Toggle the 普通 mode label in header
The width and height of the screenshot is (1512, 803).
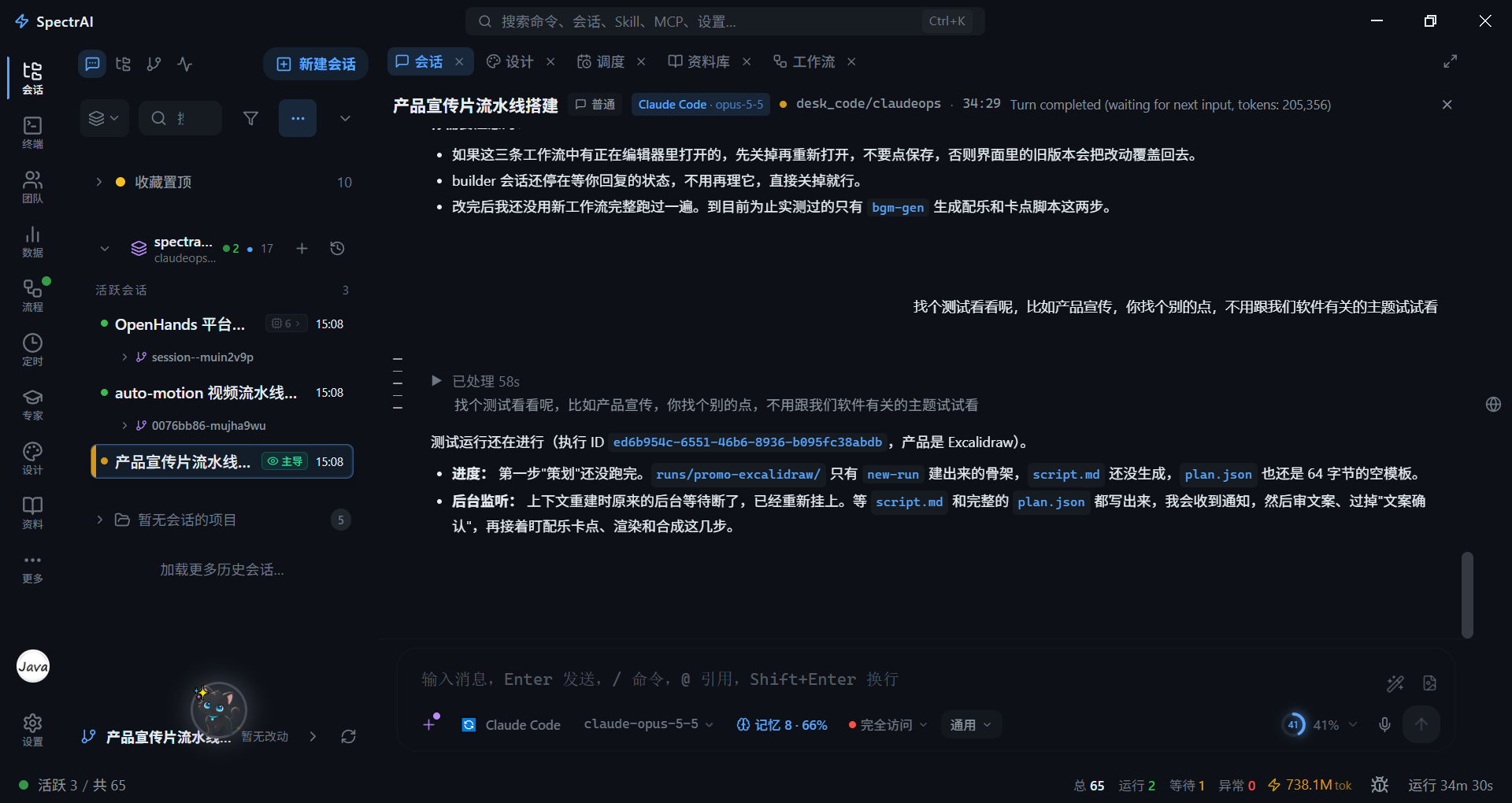(x=595, y=105)
